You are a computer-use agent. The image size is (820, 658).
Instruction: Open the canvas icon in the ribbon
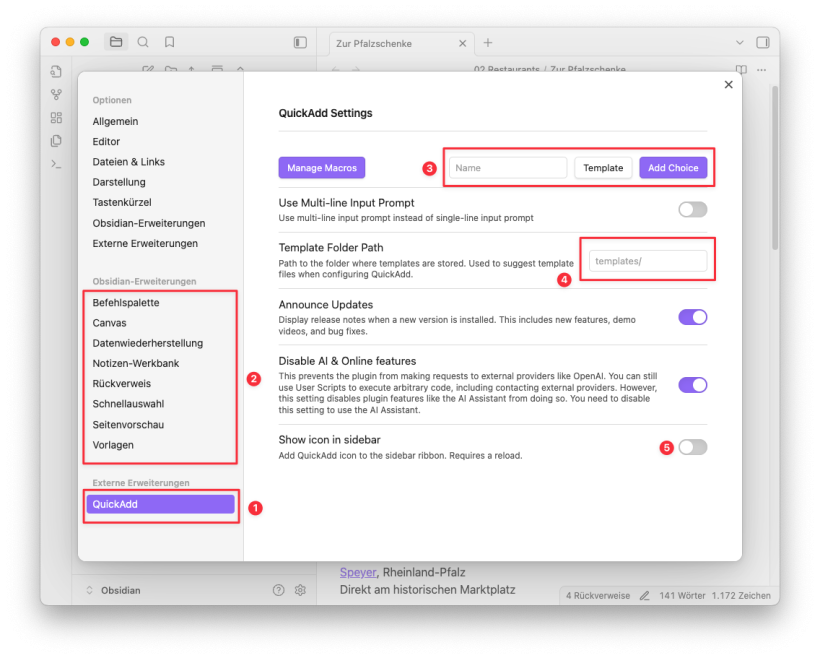pyautogui.click(x=56, y=118)
